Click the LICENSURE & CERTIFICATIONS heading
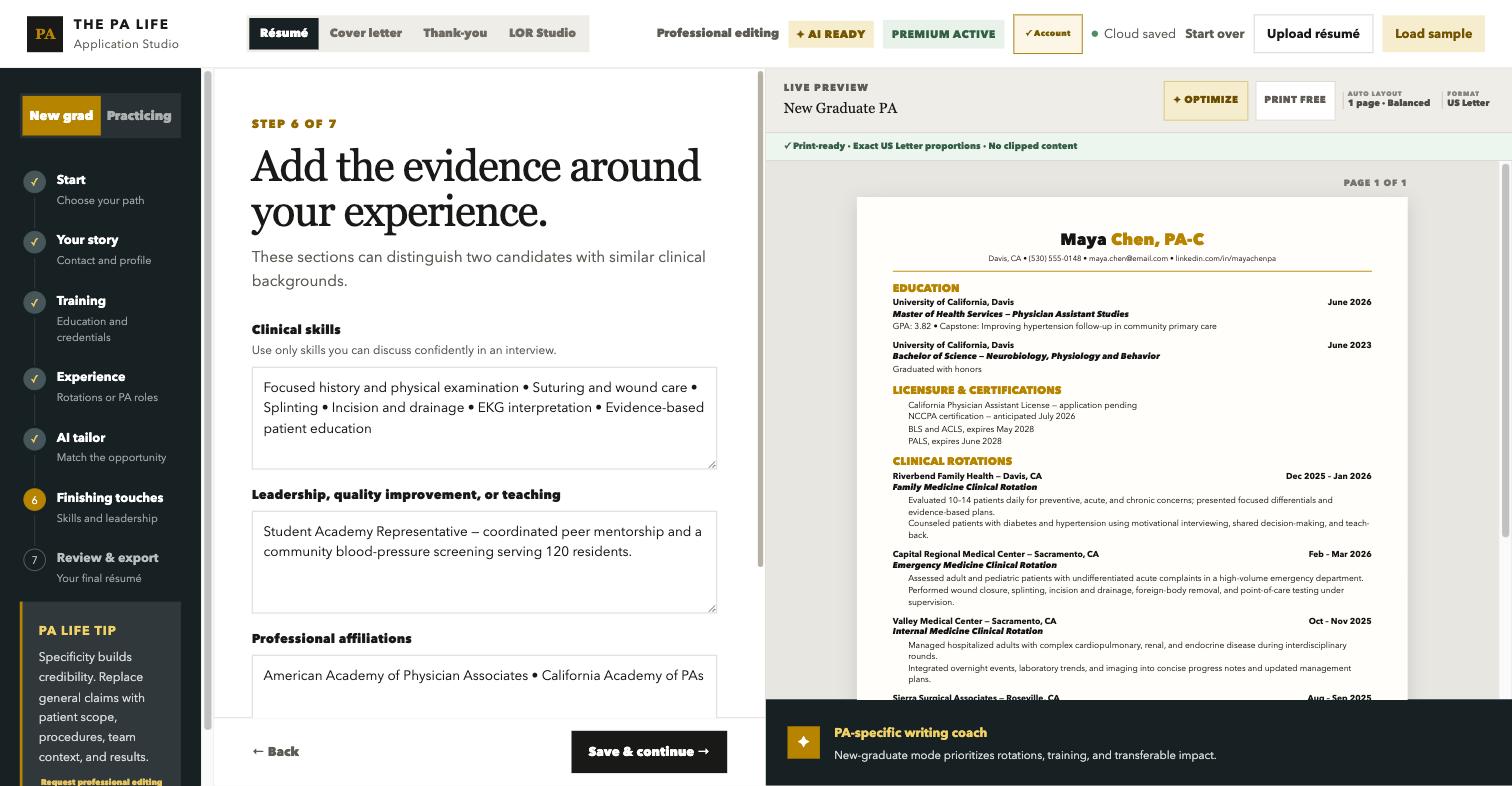Screen dimensions: 1512x786 [x=977, y=390]
